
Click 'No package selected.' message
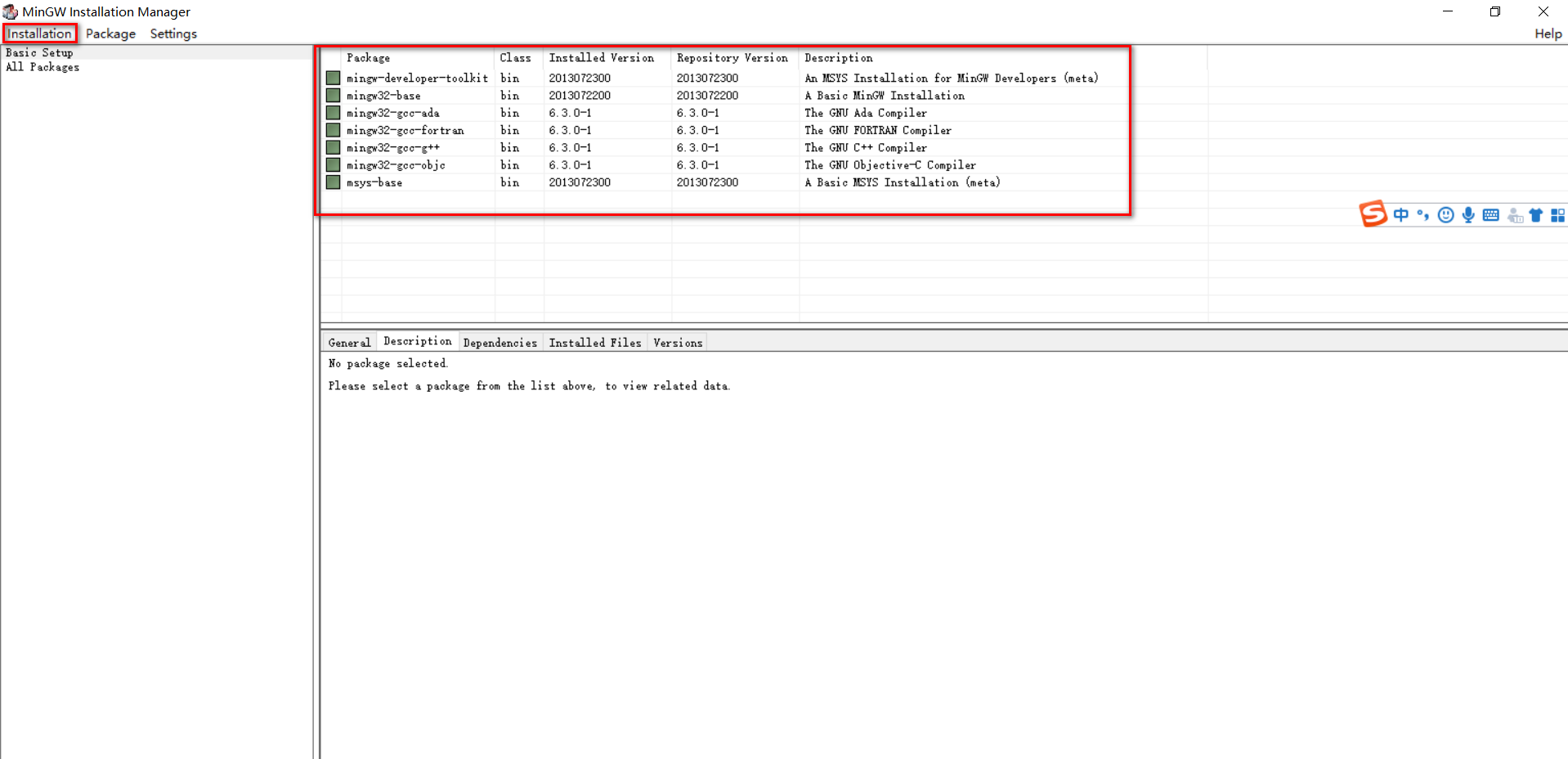click(388, 363)
